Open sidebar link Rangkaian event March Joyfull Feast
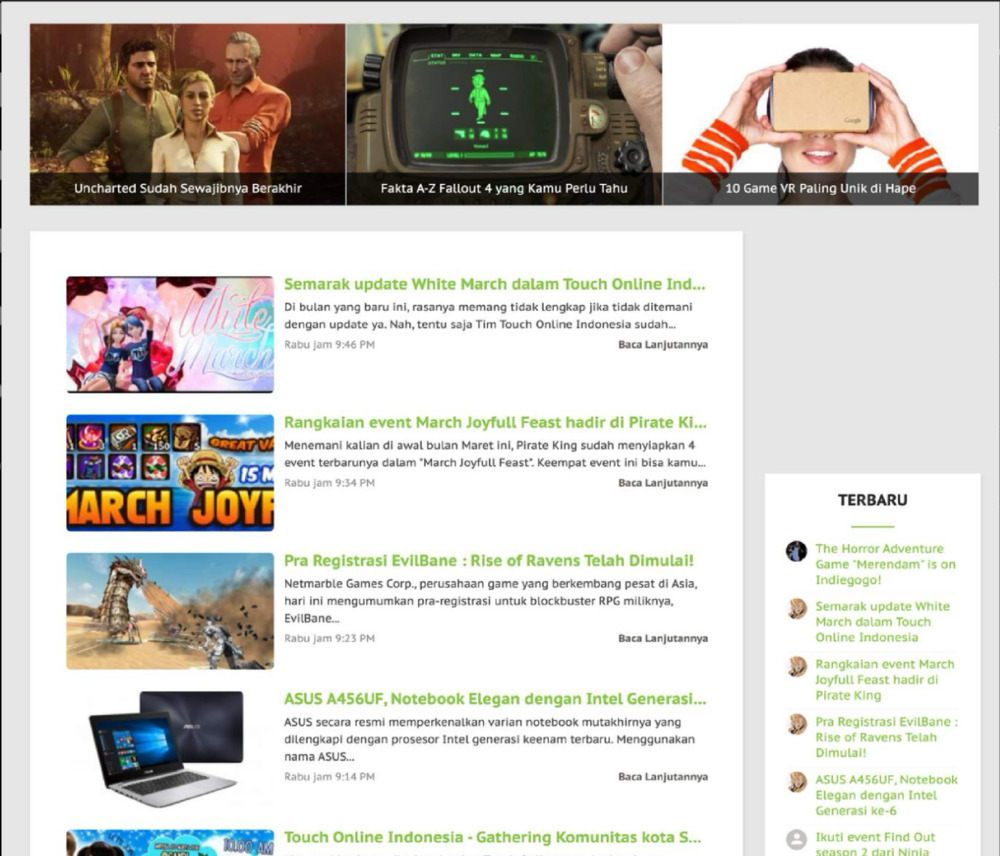1000x856 pixels. [x=885, y=680]
